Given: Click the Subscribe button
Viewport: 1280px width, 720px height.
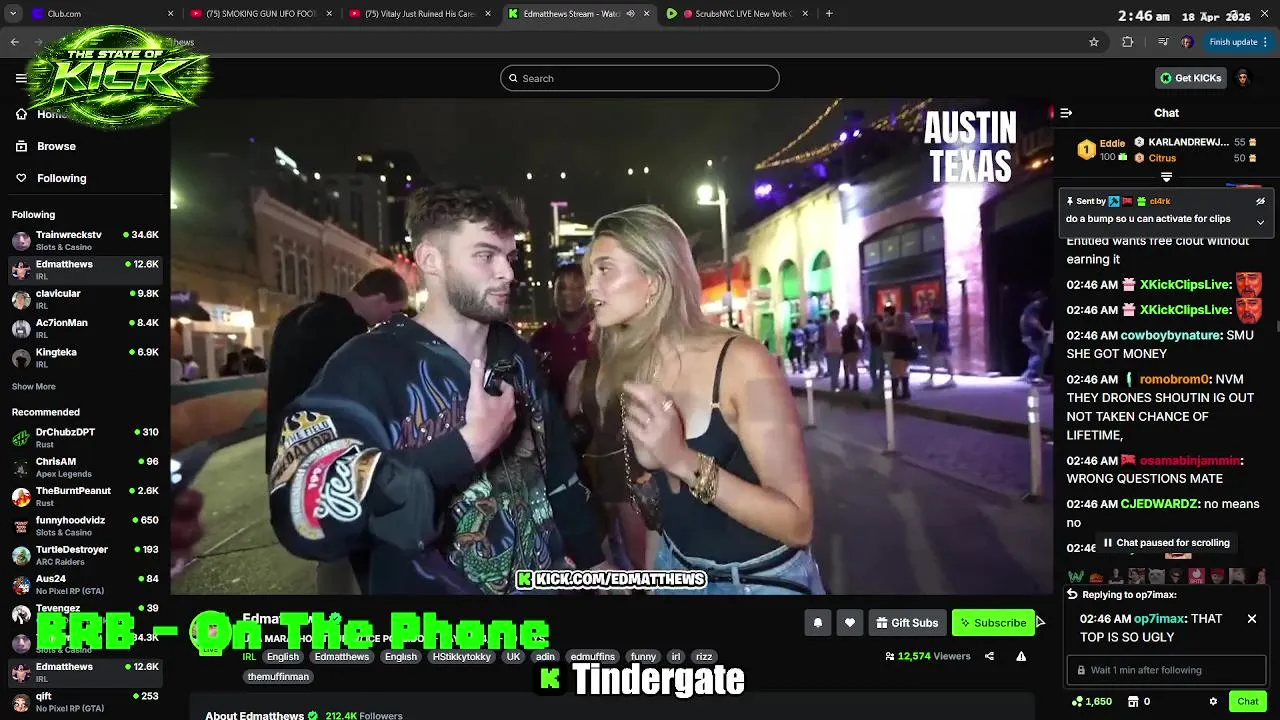Looking at the screenshot, I should click(x=993, y=622).
